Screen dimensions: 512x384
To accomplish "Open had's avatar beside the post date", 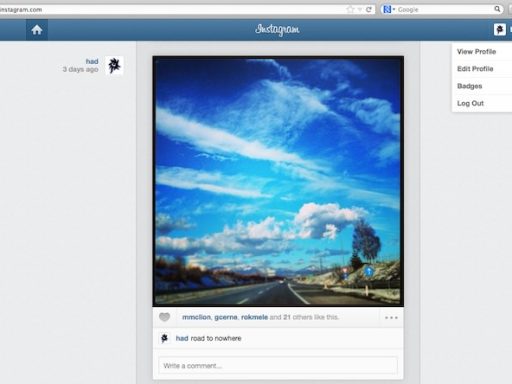I will coord(114,65).
